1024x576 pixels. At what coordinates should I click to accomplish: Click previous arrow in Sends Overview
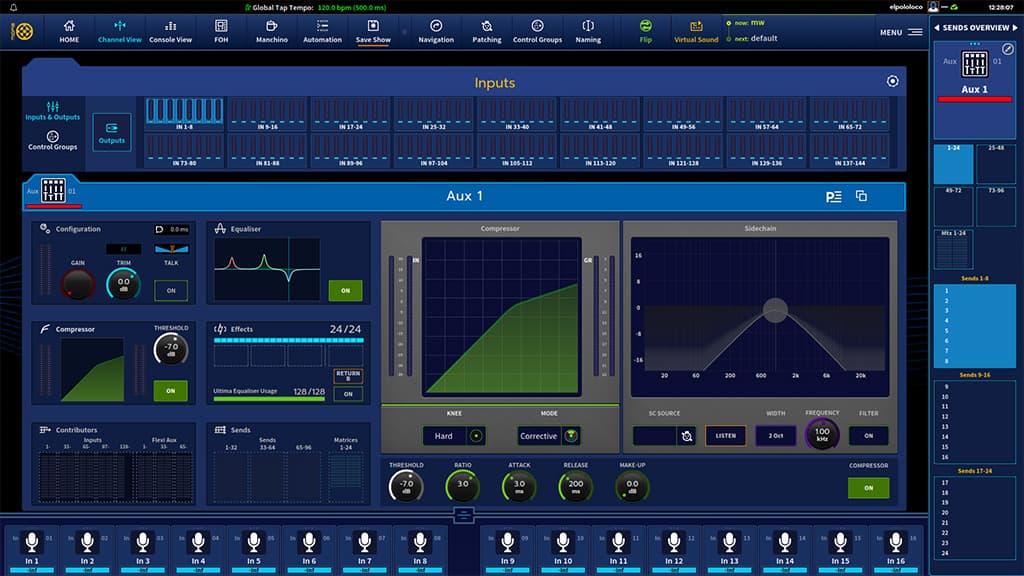click(936, 27)
